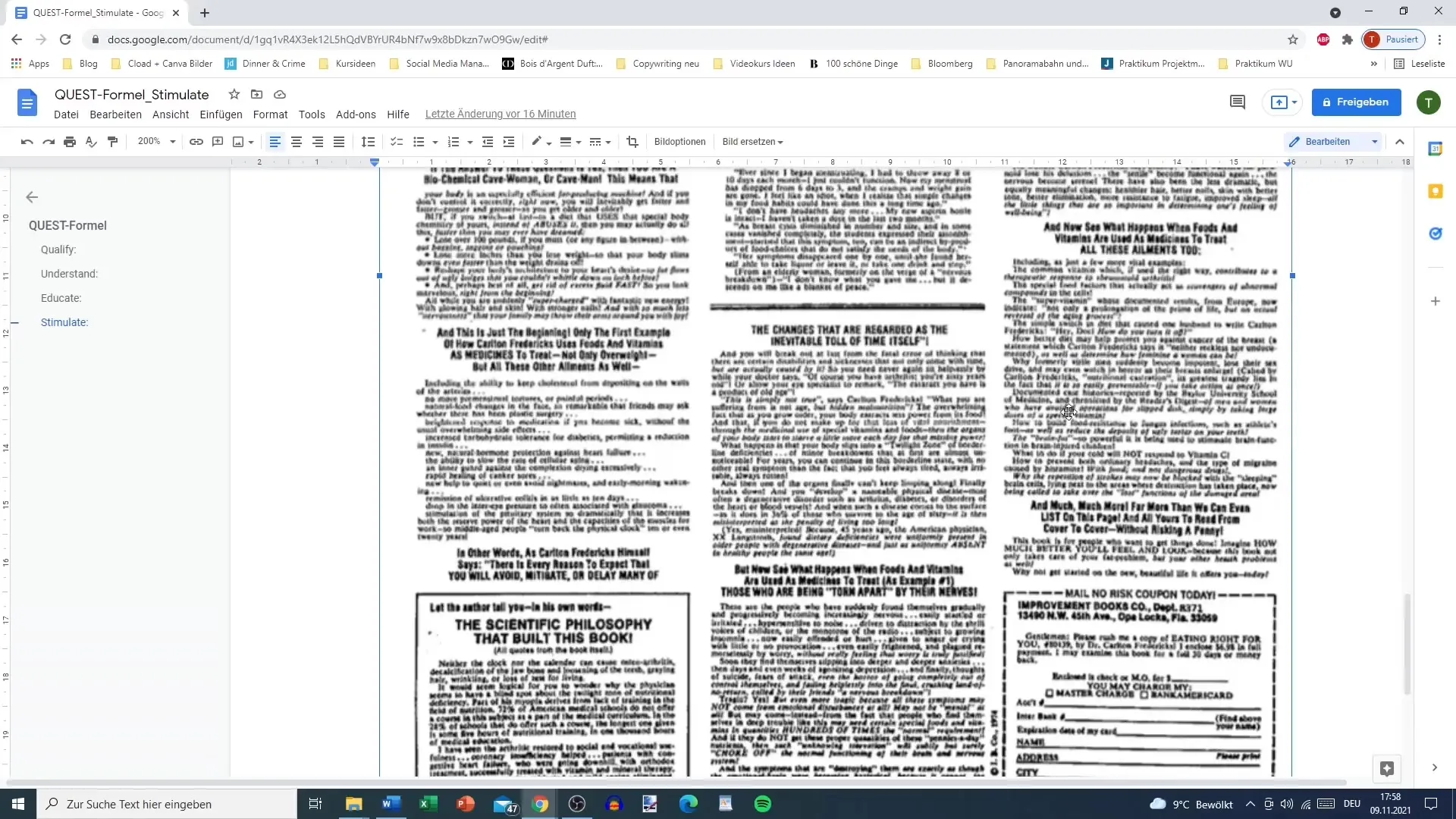Open Letzte Änderung version history link

click(x=500, y=115)
